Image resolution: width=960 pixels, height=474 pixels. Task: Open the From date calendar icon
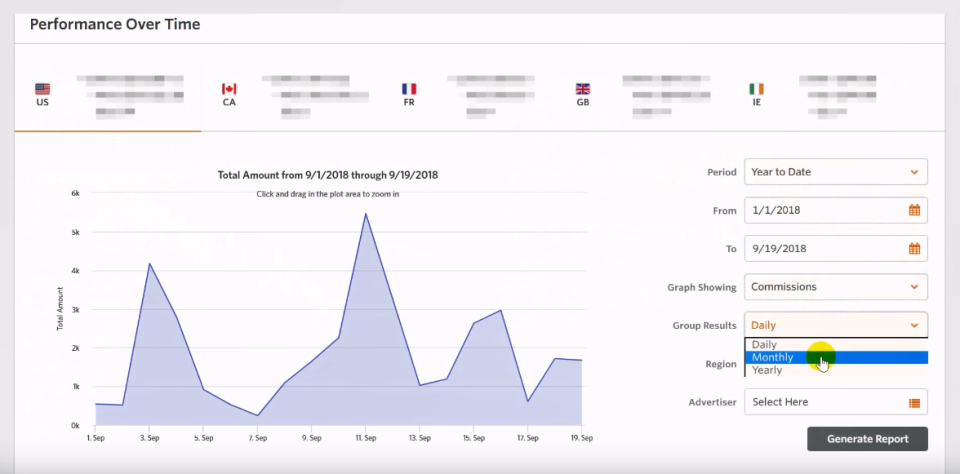tap(914, 210)
